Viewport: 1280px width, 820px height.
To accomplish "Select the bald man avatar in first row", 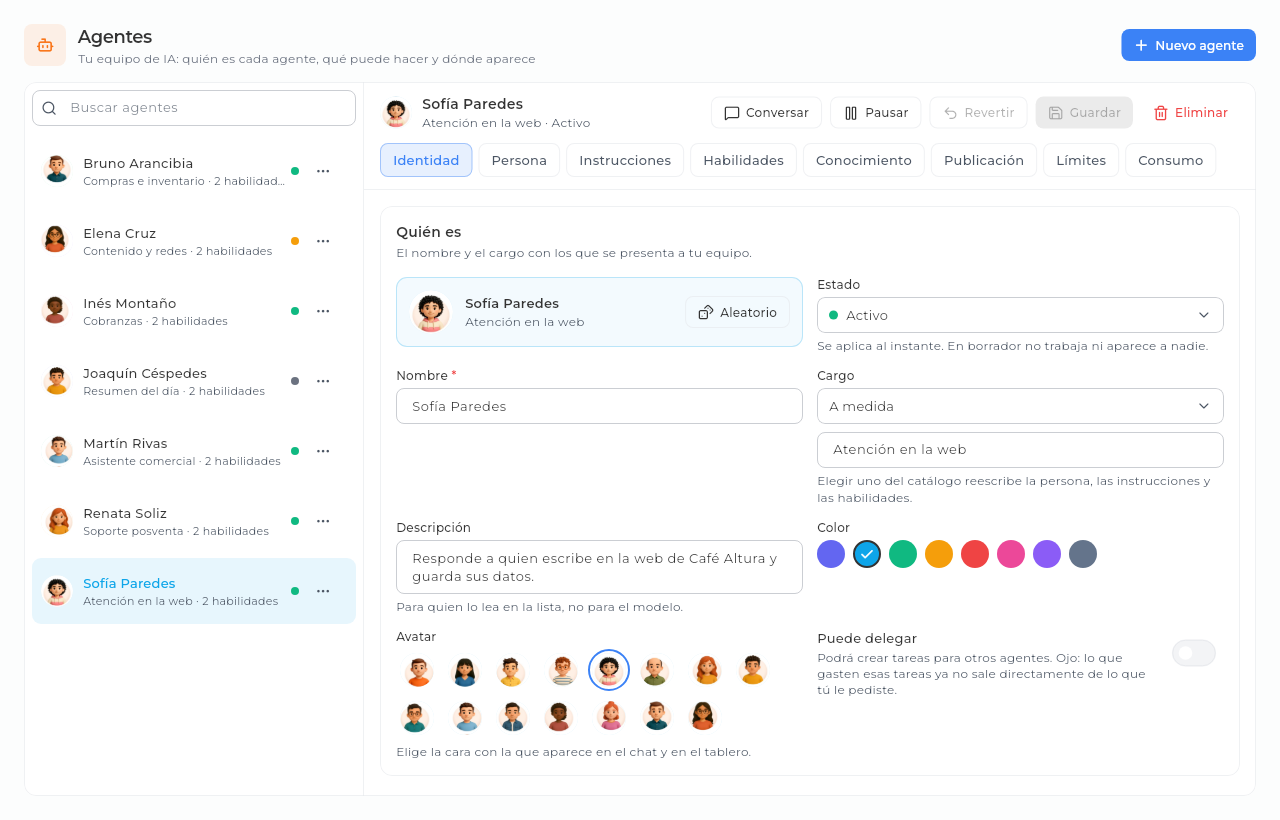I will (x=655, y=671).
